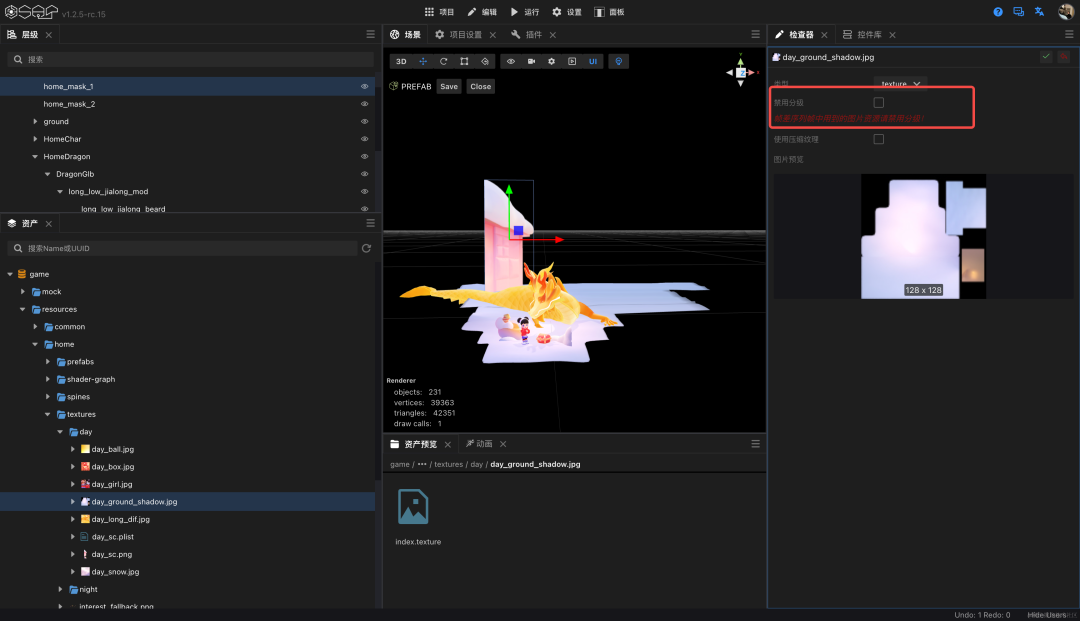The width and height of the screenshot is (1080, 621).
Task: Collapse the textures folder
Action: point(48,414)
